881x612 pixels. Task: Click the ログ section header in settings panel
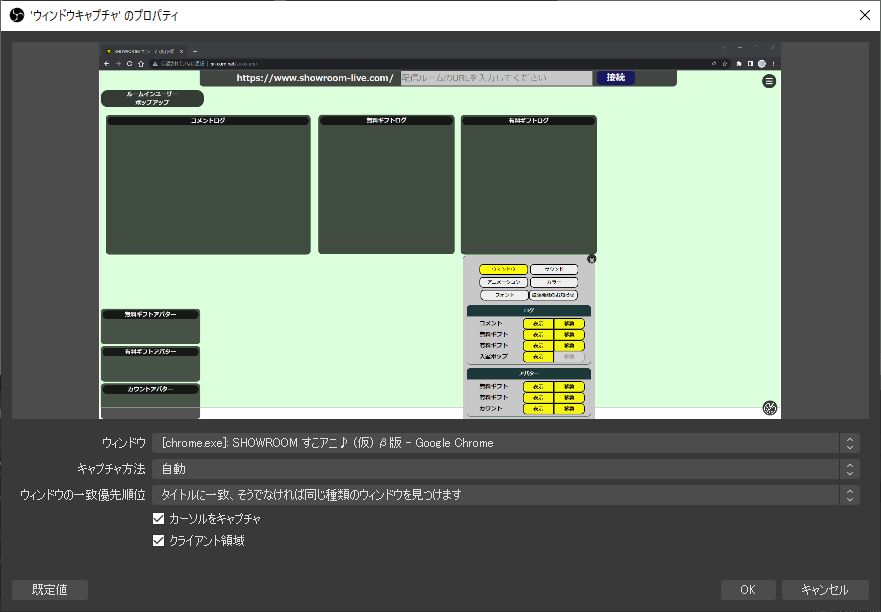click(529, 310)
